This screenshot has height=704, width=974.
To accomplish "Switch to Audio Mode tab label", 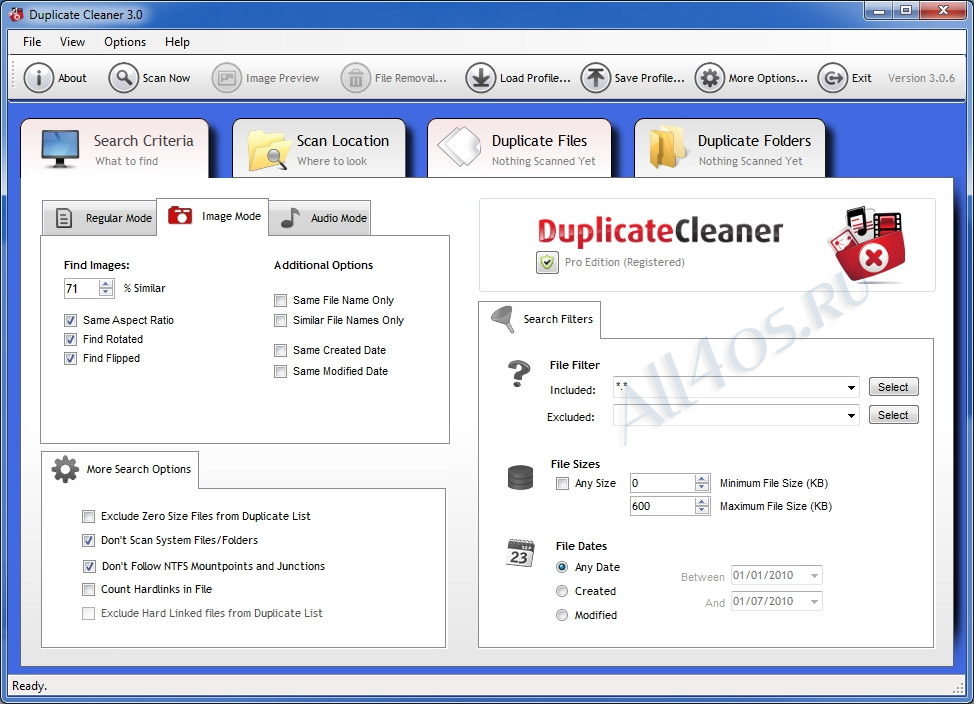I will tap(339, 218).
